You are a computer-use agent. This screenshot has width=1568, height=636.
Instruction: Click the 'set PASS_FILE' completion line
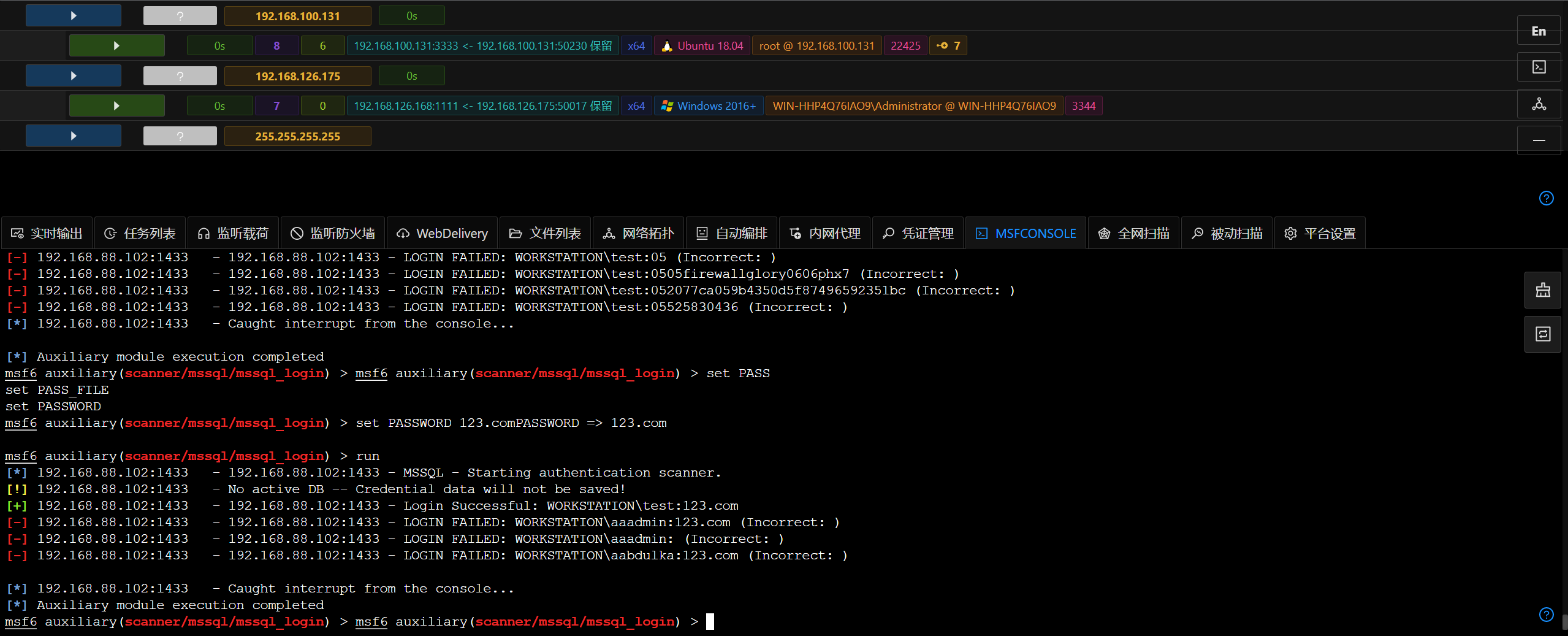pyautogui.click(x=57, y=389)
